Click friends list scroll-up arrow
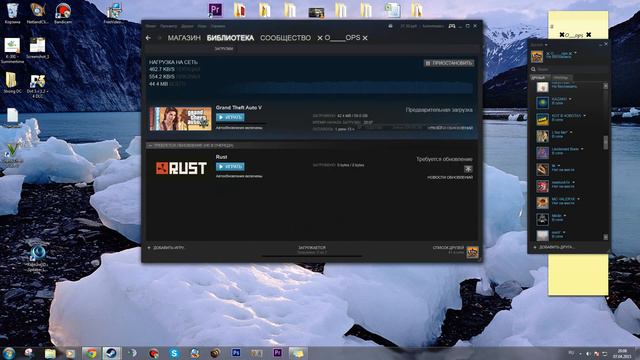The width and height of the screenshot is (640, 360). 605,86
